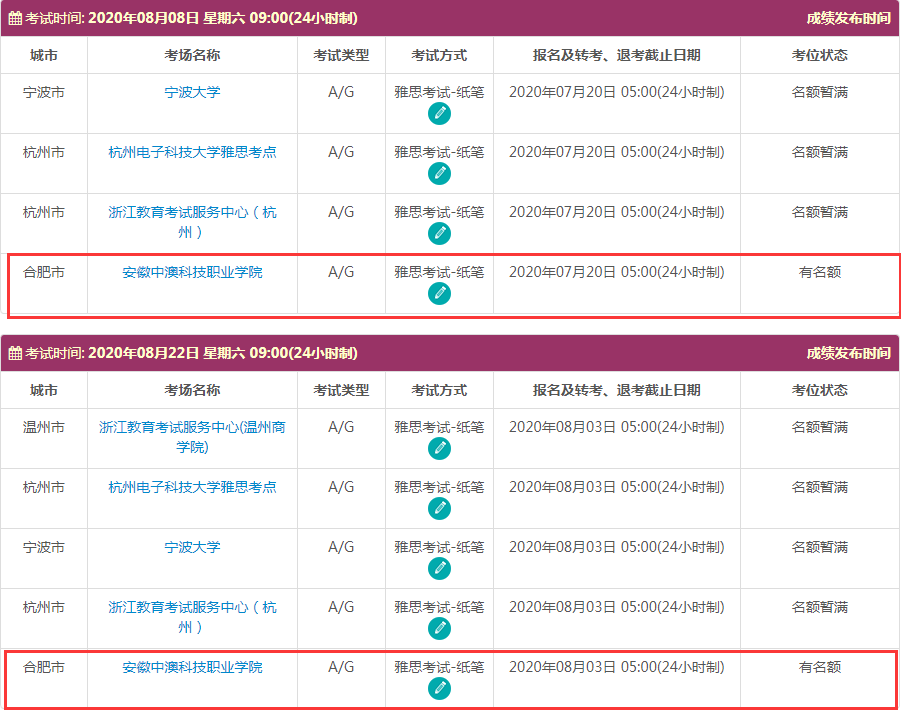Click pencil icon for 安徽中澳科技职业学院, 08月08日 exam
Screen dimensions: 901x710
[x=439, y=294]
